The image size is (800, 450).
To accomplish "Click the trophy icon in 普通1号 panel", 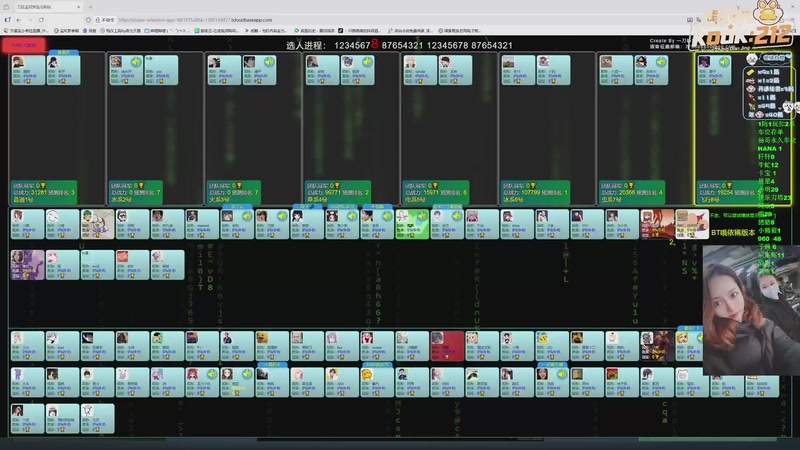I will point(43,186).
